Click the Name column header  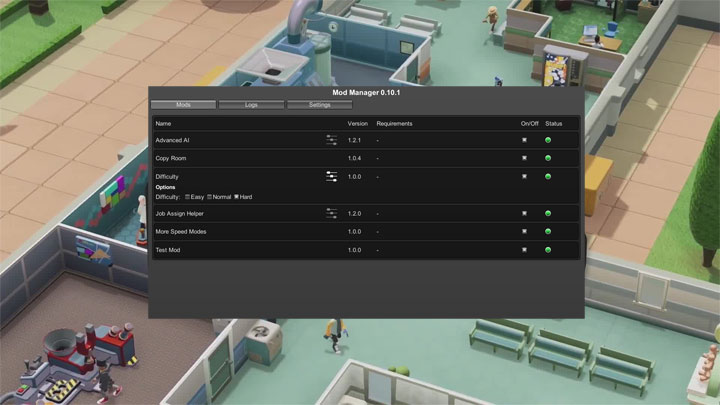click(x=163, y=124)
